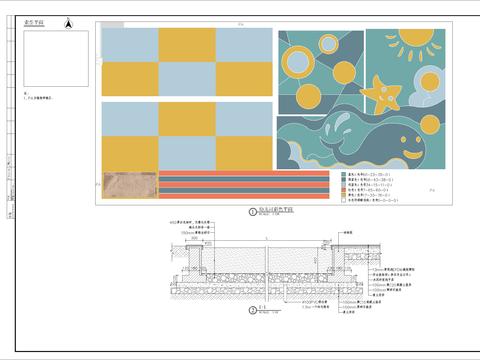Select the dark slate blue legend swatch

click(343, 179)
